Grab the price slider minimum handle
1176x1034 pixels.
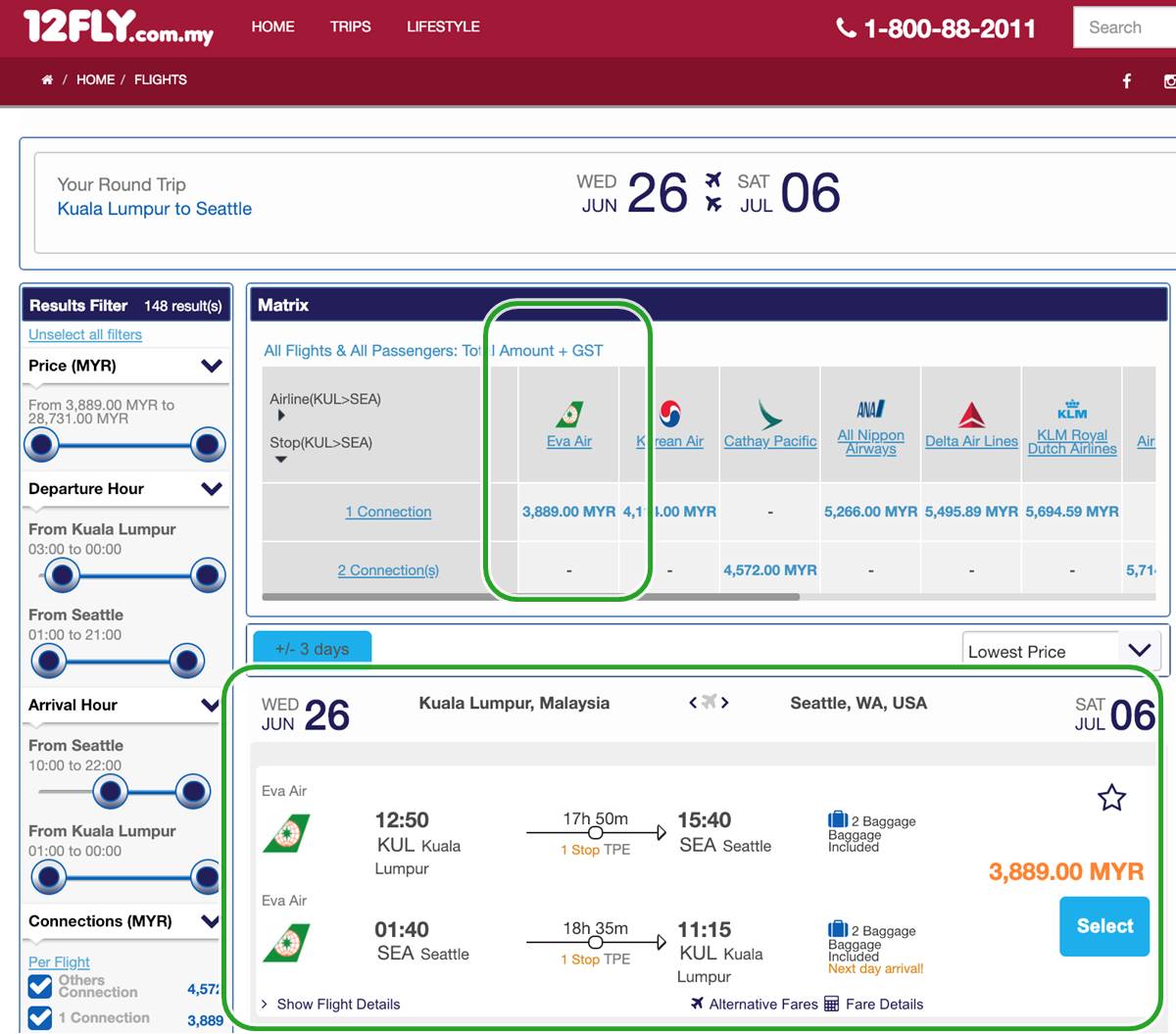(x=42, y=445)
